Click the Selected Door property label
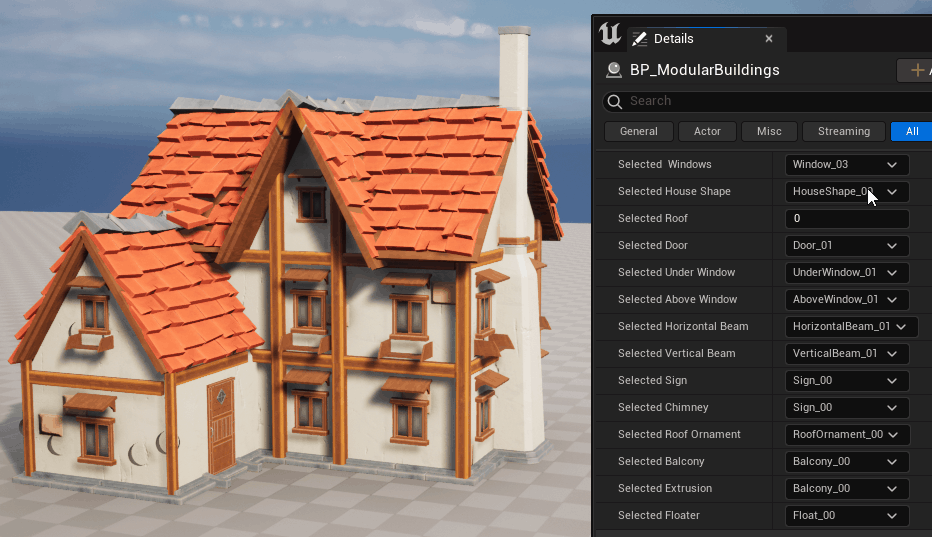The image size is (932, 537). pyautogui.click(x=653, y=245)
